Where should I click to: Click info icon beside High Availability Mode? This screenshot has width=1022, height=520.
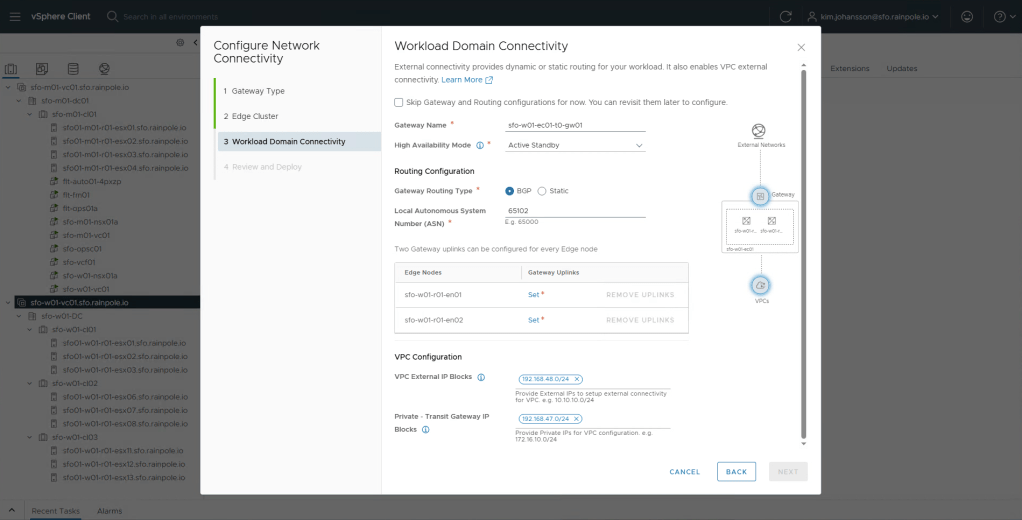480,146
